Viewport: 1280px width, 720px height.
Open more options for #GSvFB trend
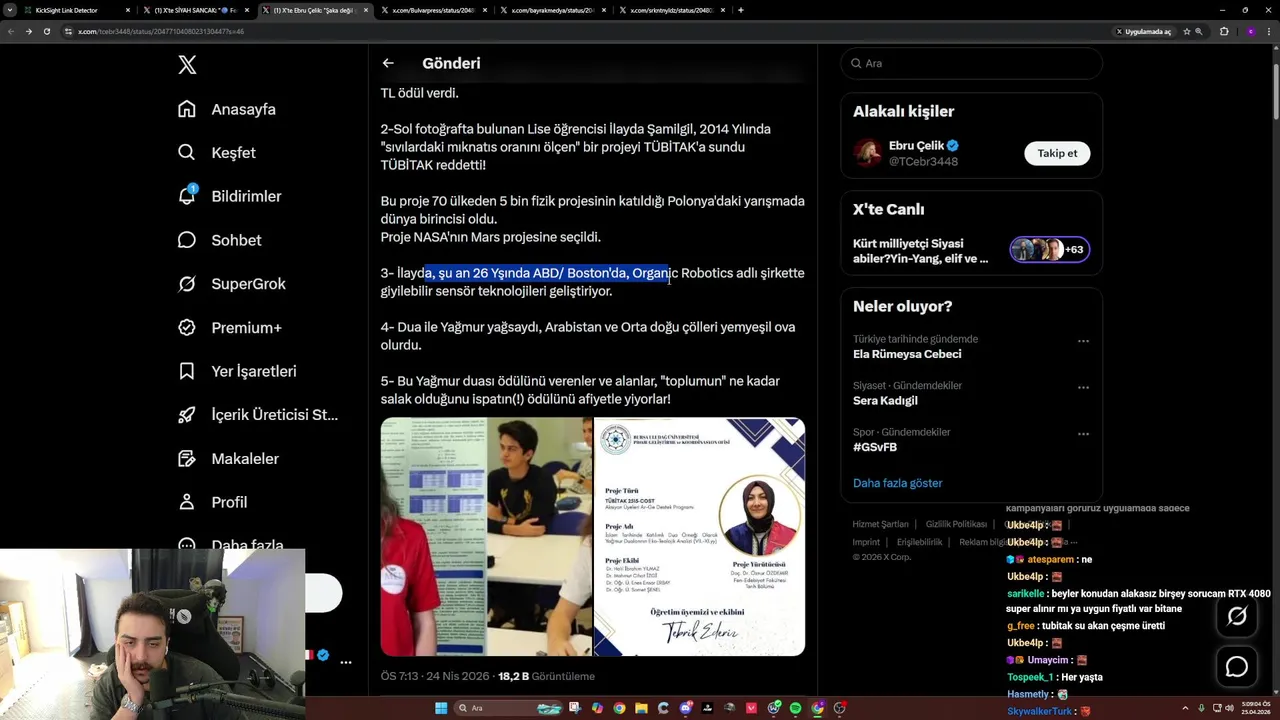click(x=1083, y=434)
